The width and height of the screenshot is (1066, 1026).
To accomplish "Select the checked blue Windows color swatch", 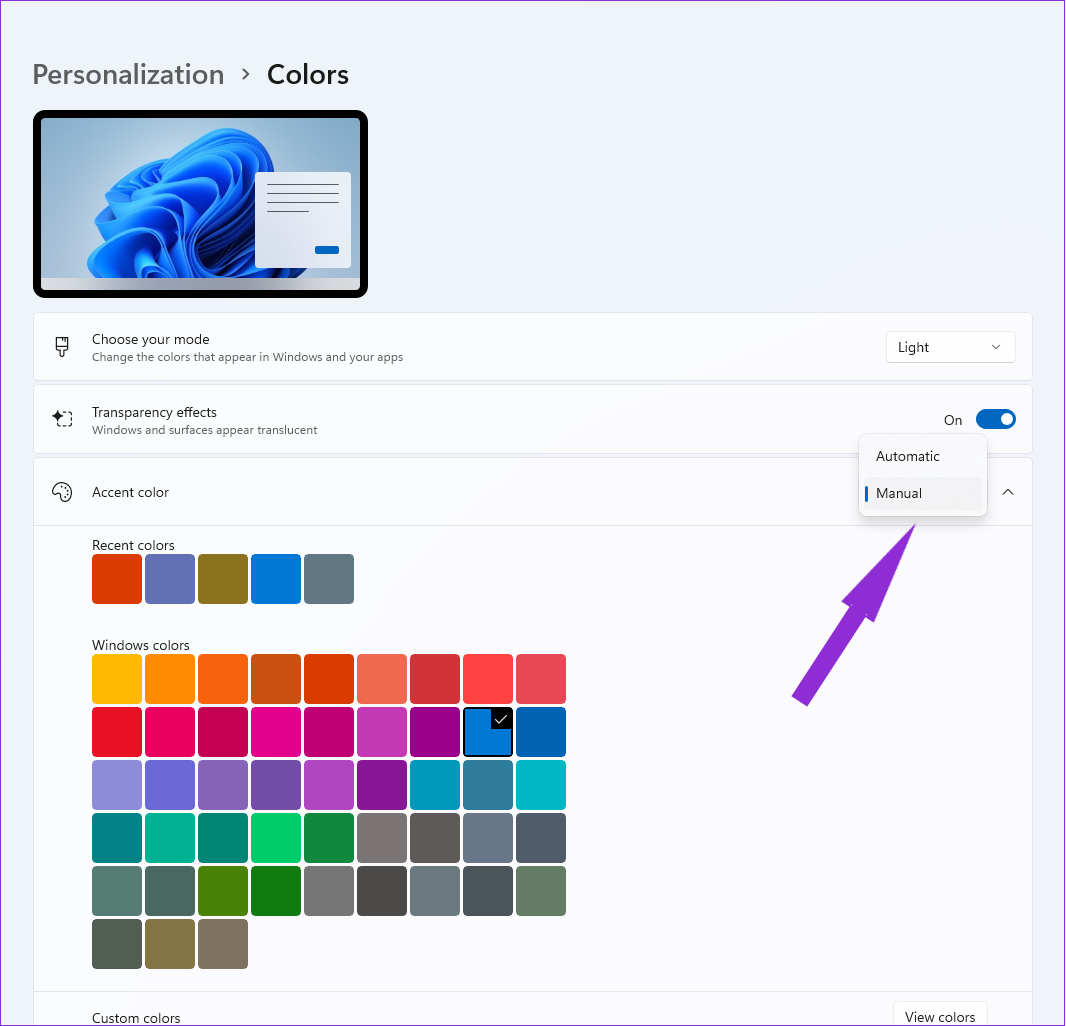I will [488, 732].
